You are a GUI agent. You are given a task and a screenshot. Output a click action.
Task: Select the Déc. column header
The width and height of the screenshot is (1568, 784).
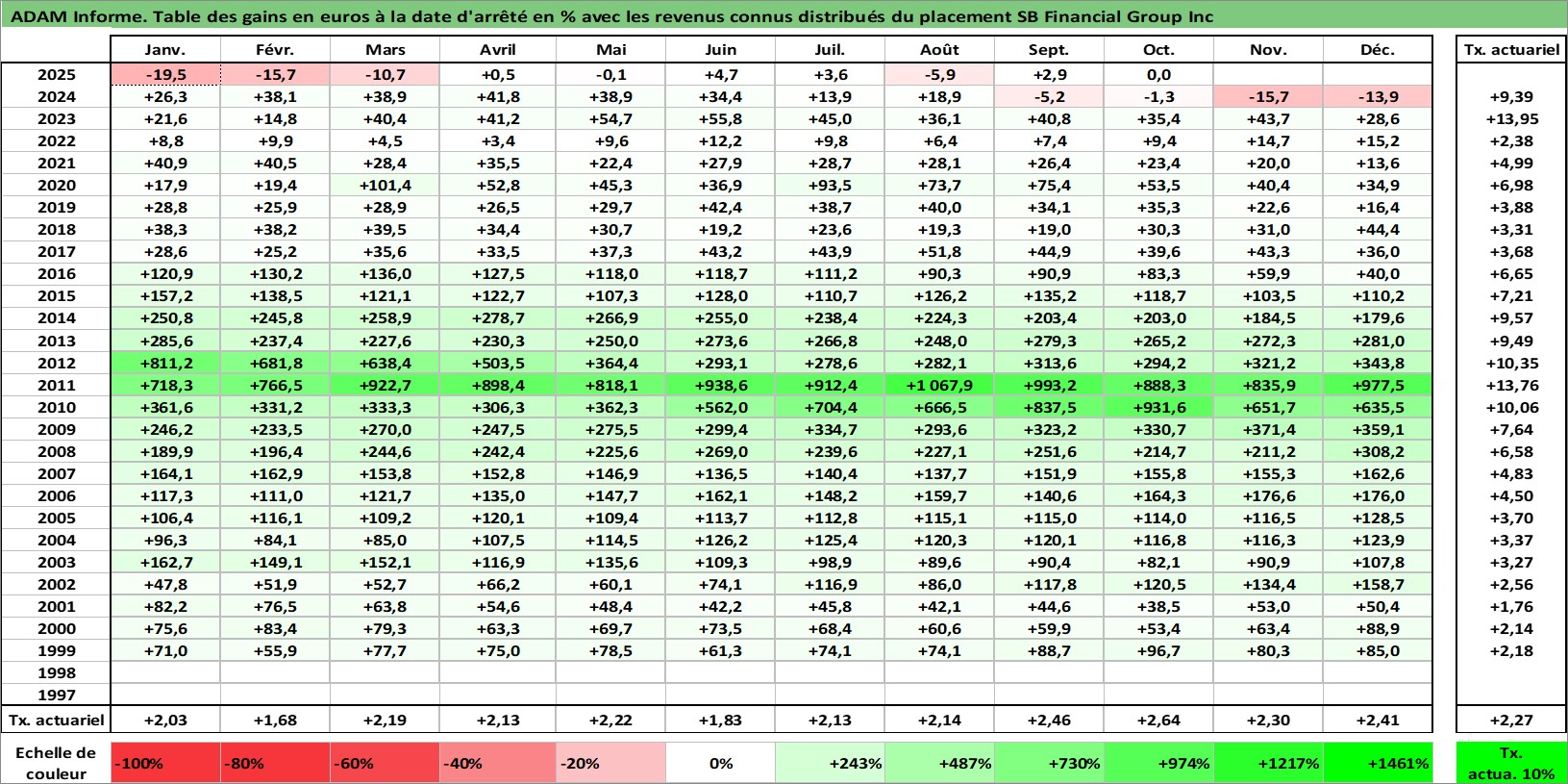[1378, 50]
